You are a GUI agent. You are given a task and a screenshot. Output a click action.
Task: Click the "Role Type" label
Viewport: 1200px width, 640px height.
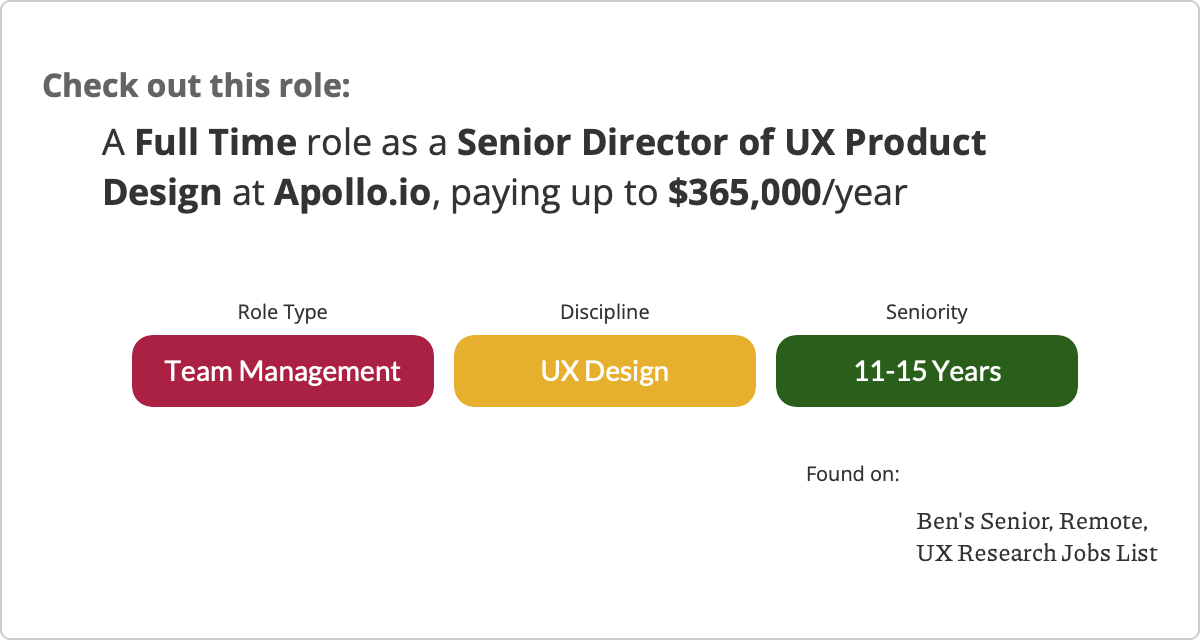click(282, 312)
